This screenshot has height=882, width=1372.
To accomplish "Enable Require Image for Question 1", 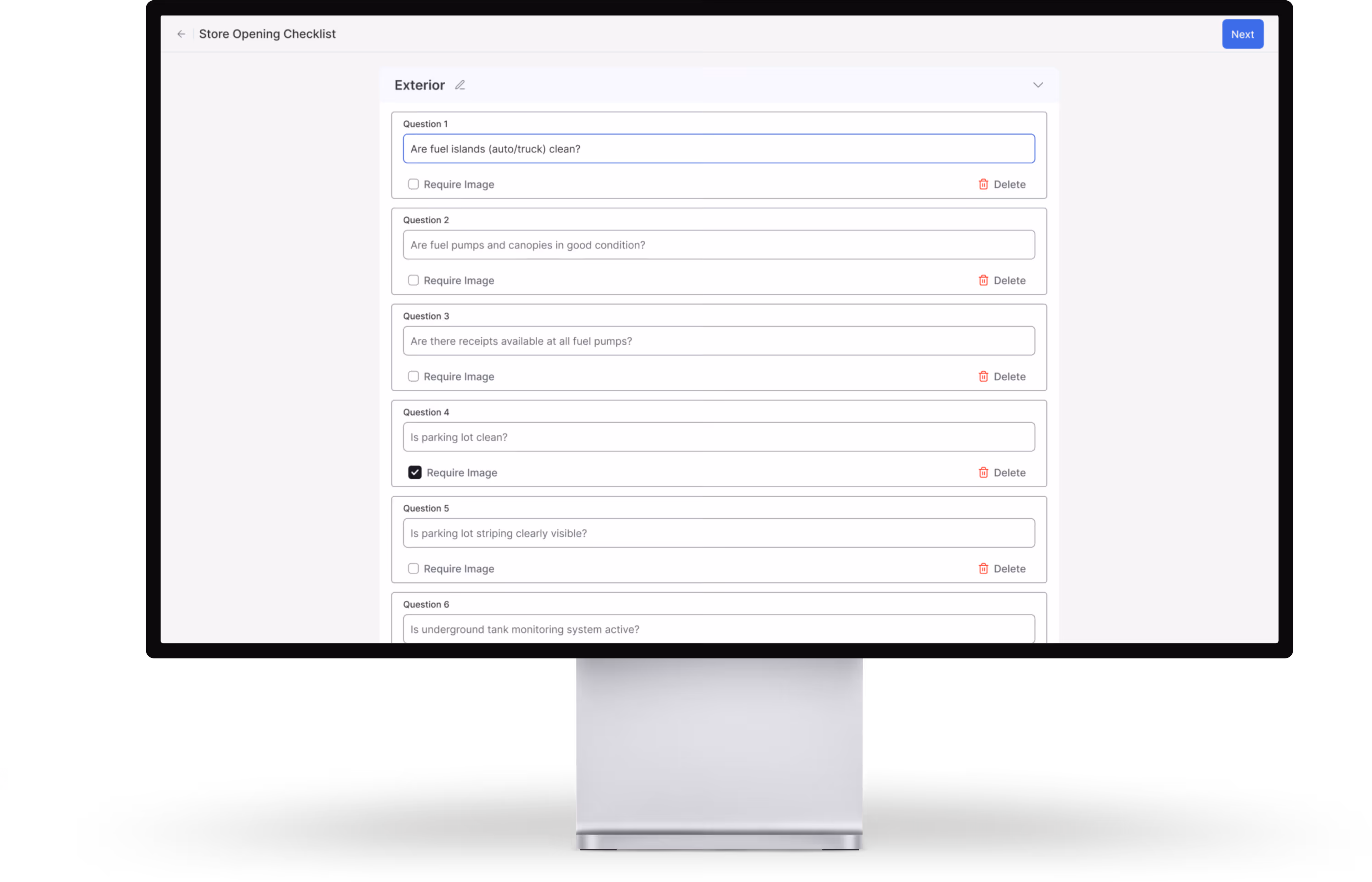I will (x=413, y=184).
